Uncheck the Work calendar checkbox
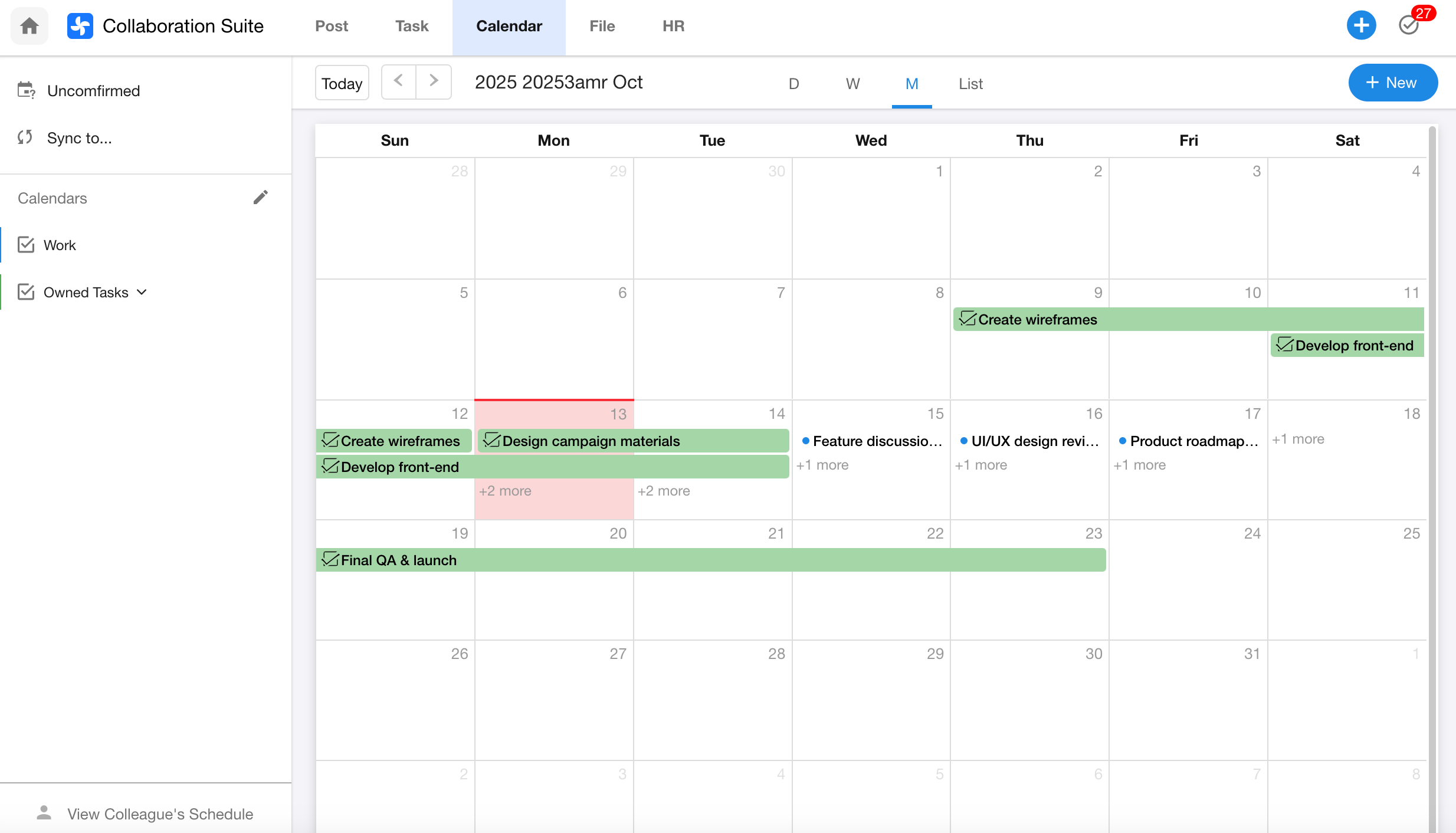 [26, 244]
